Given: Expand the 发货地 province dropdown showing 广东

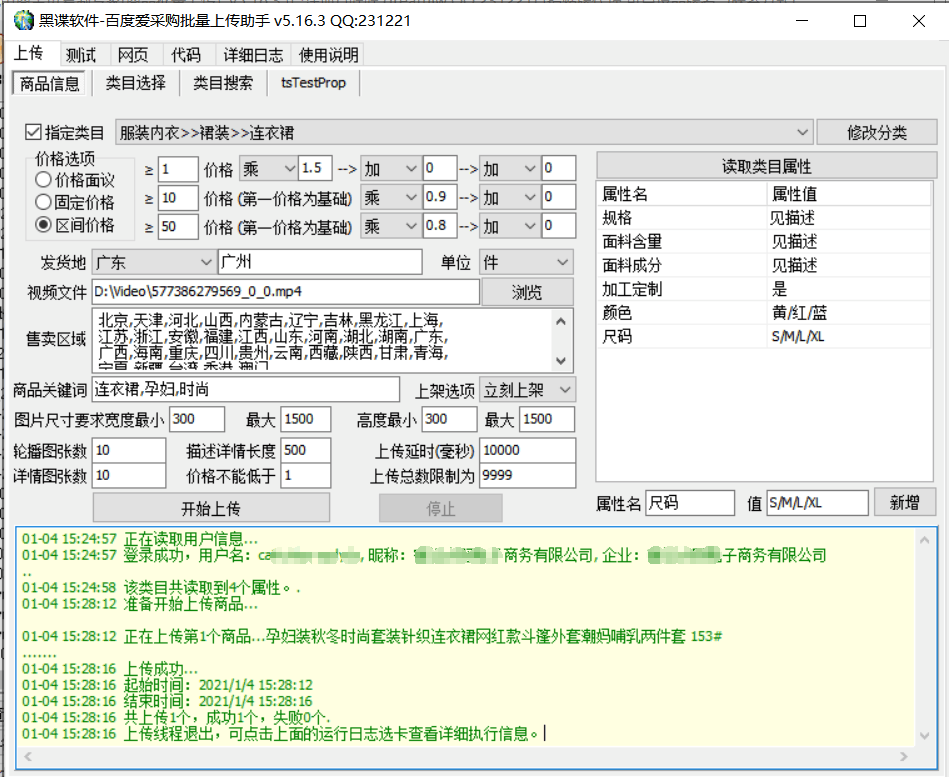Looking at the screenshot, I should click(154, 262).
